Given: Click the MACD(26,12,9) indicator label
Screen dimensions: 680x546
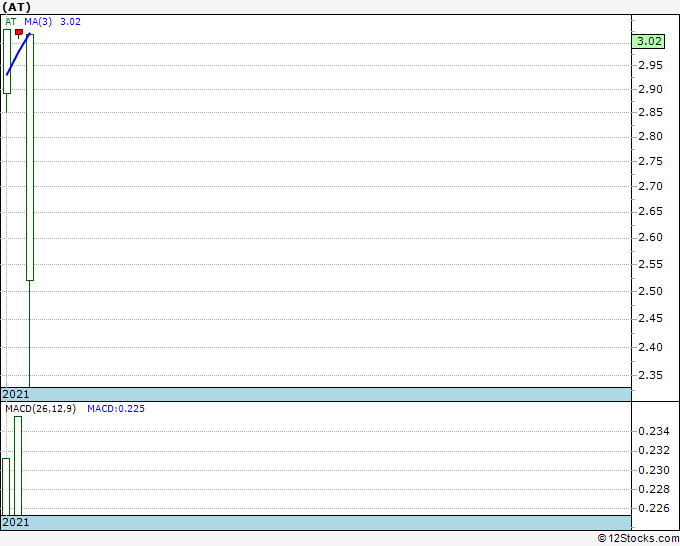Looking at the screenshot, I should (40, 409).
